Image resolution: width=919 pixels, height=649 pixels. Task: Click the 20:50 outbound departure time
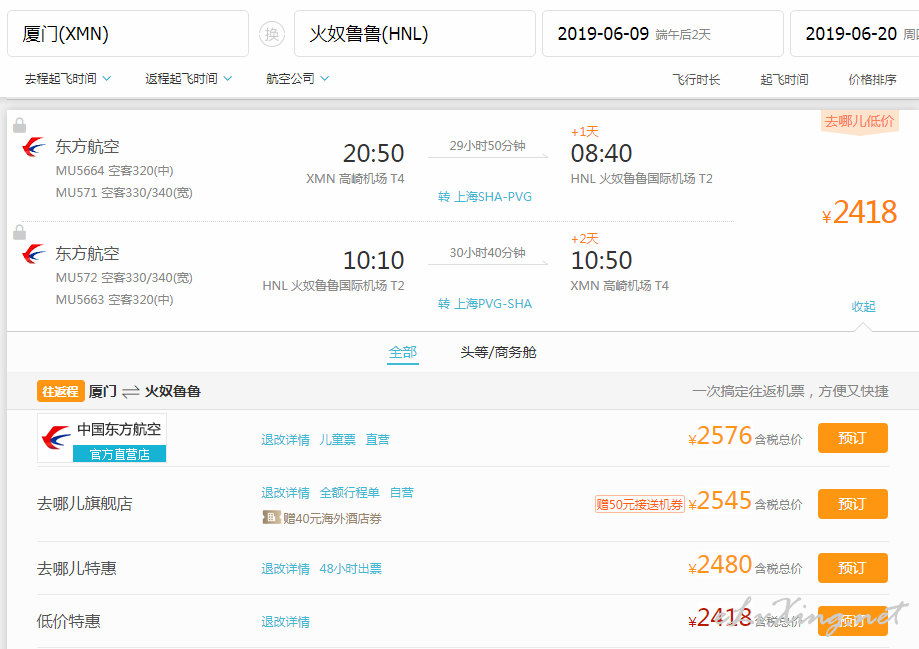pyautogui.click(x=373, y=154)
